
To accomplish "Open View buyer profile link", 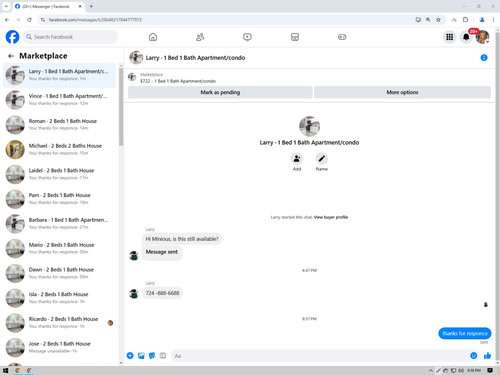I will [x=331, y=217].
